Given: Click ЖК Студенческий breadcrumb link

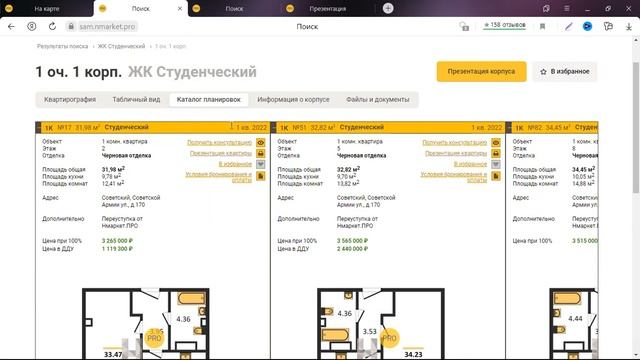Looking at the screenshot, I should pyautogui.click(x=121, y=46).
